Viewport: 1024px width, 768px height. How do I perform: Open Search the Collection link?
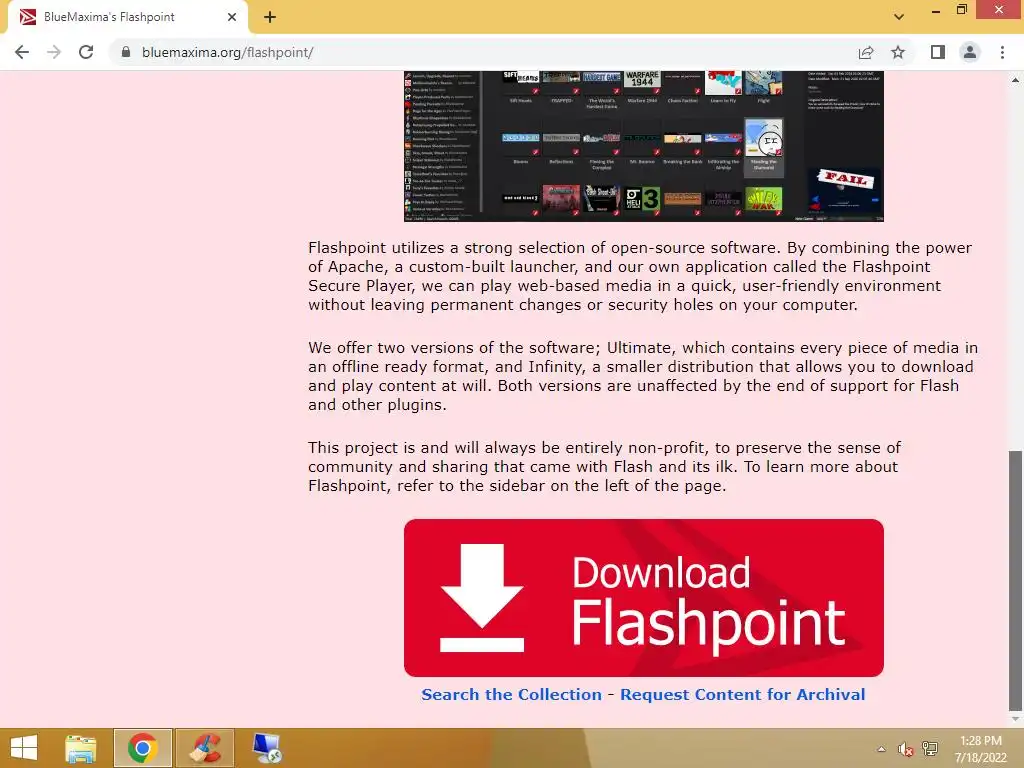(511, 694)
